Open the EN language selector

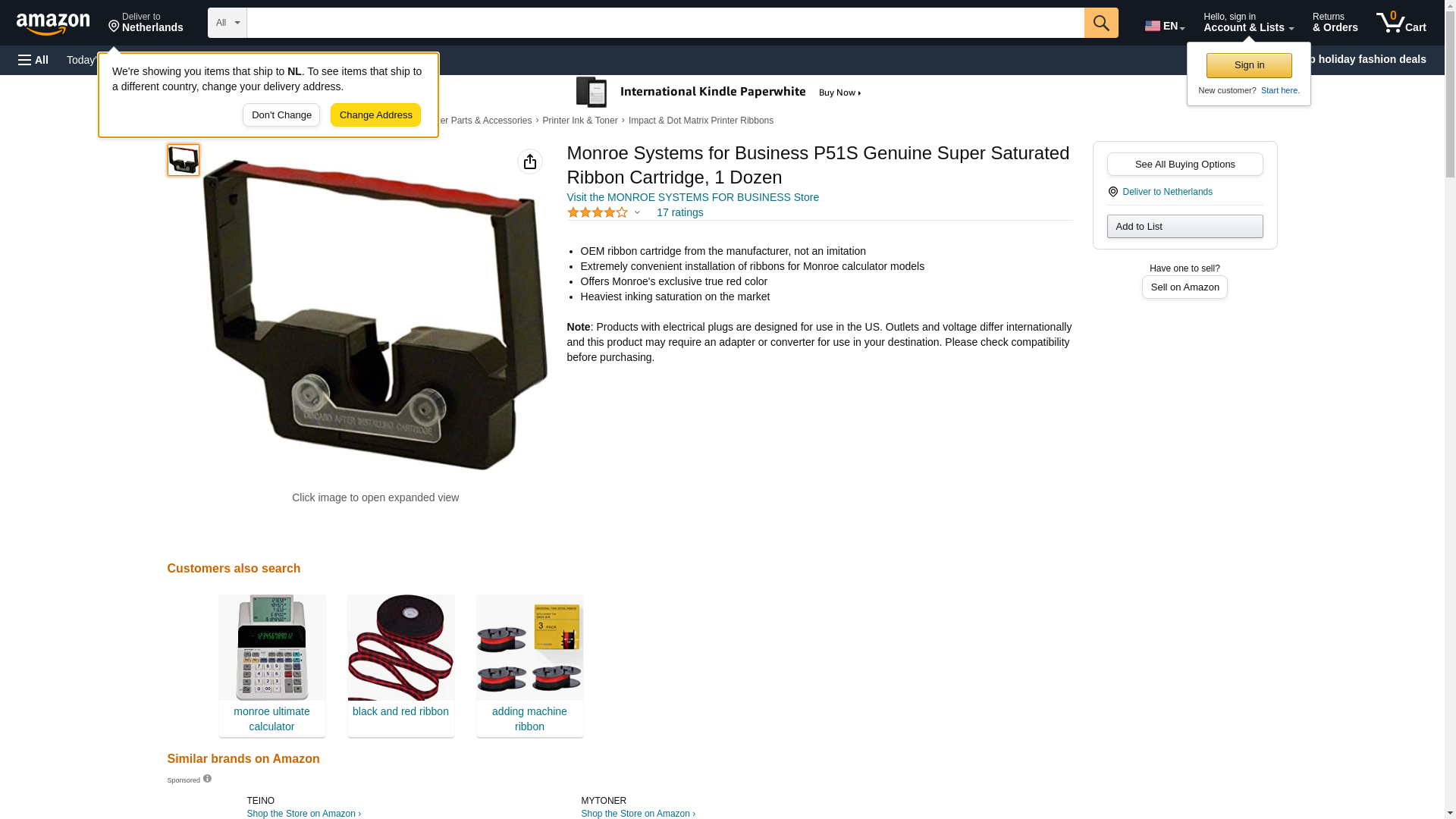1165,26
